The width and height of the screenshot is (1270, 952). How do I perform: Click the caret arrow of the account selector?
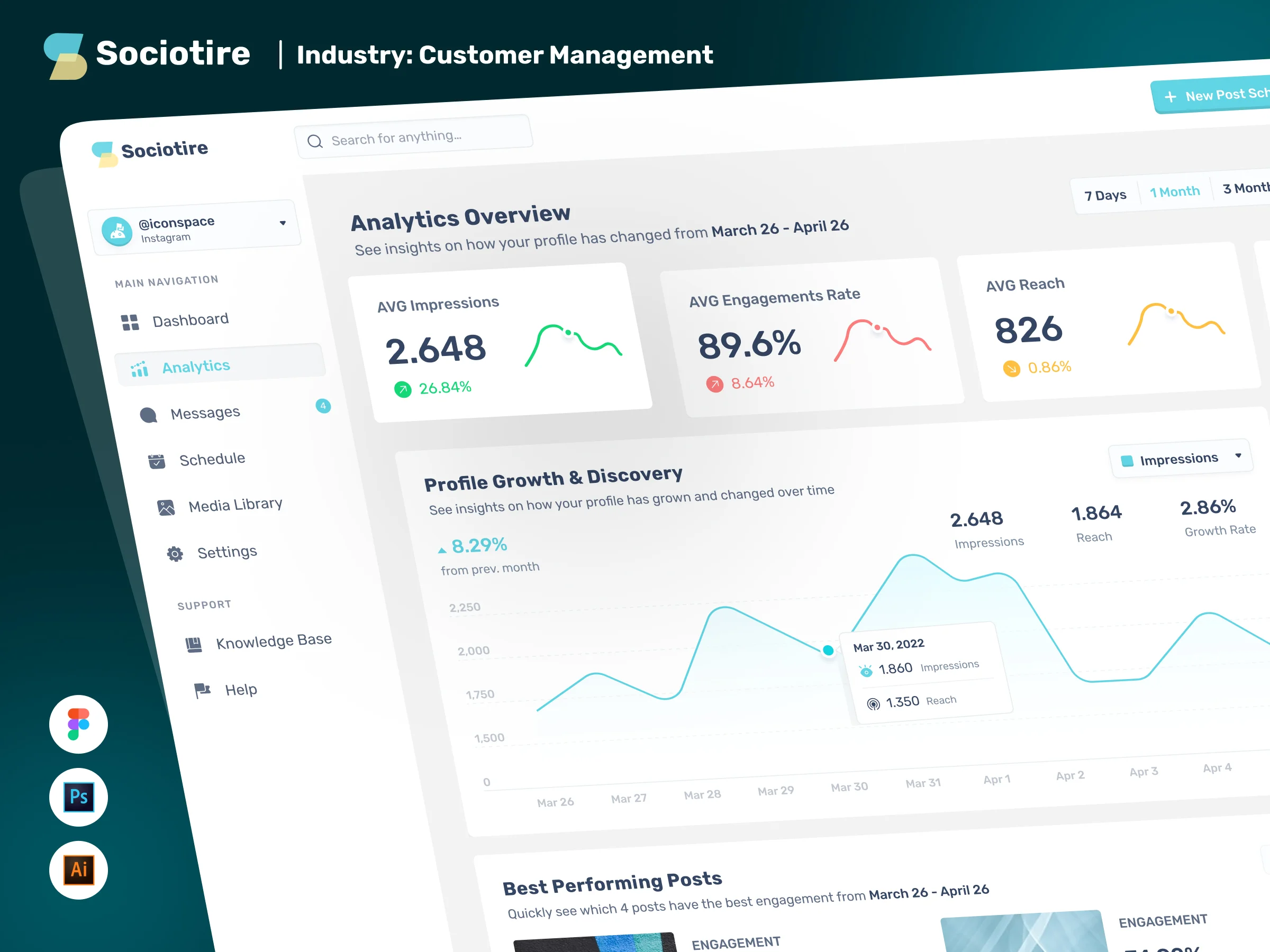[283, 223]
